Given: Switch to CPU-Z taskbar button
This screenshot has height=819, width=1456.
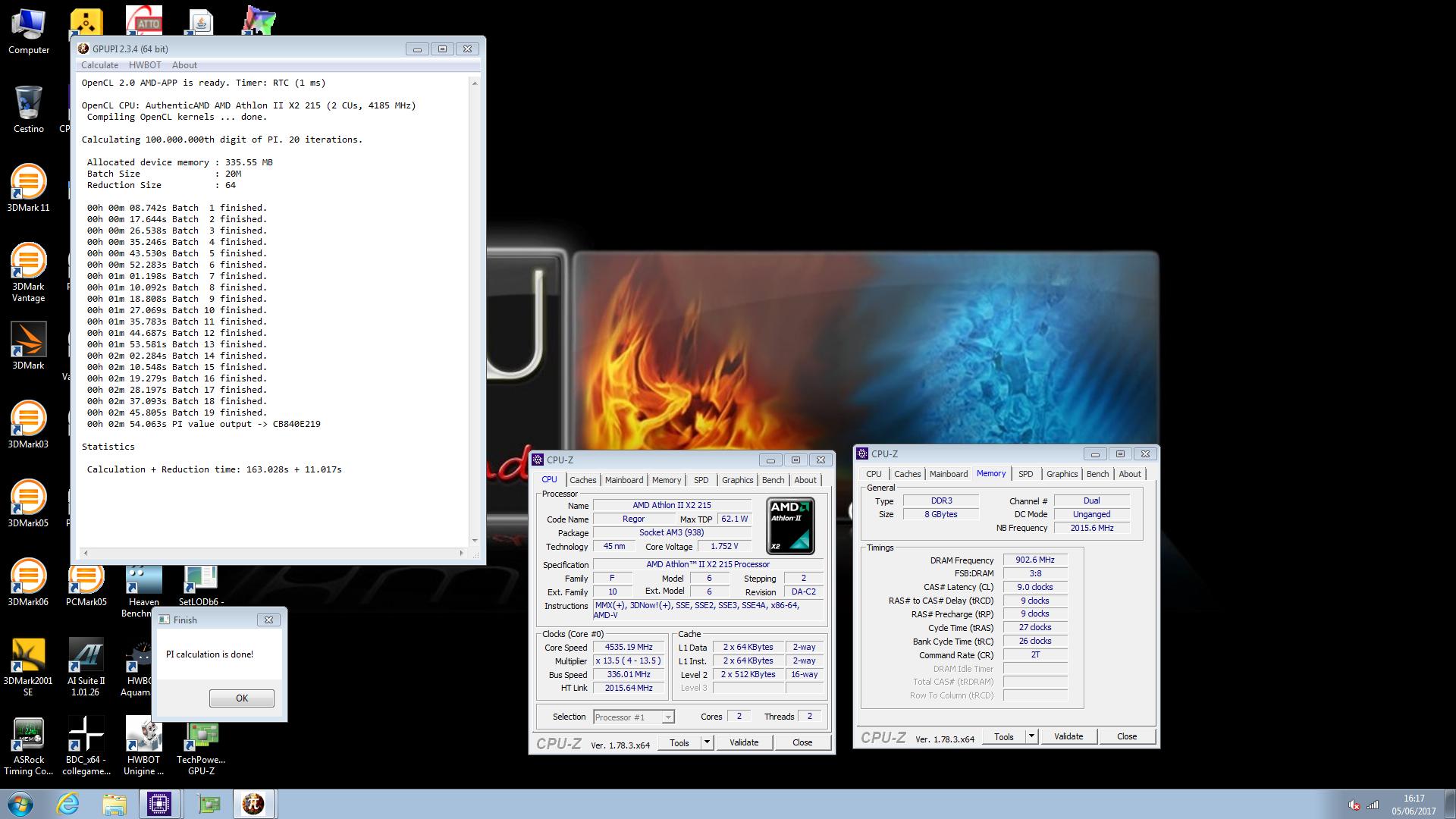Looking at the screenshot, I should click(159, 804).
